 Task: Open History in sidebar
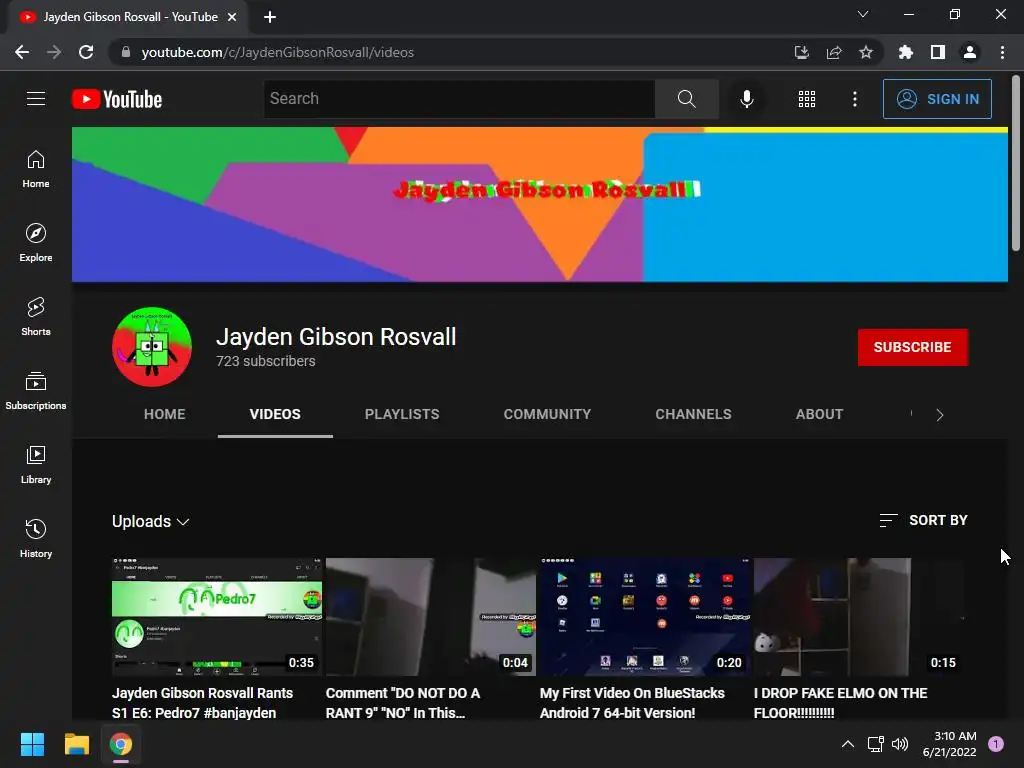[x=36, y=539]
